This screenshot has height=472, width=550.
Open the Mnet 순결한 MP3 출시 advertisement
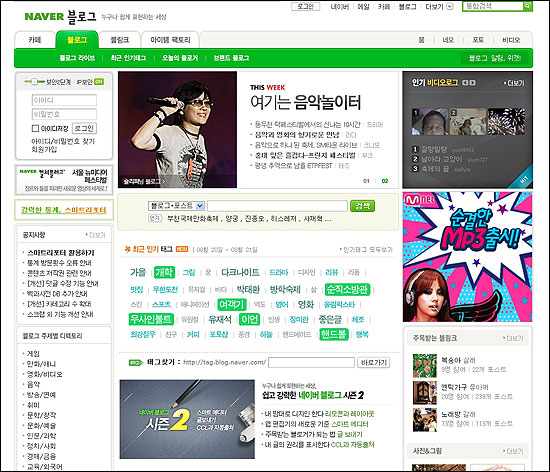click(468, 257)
